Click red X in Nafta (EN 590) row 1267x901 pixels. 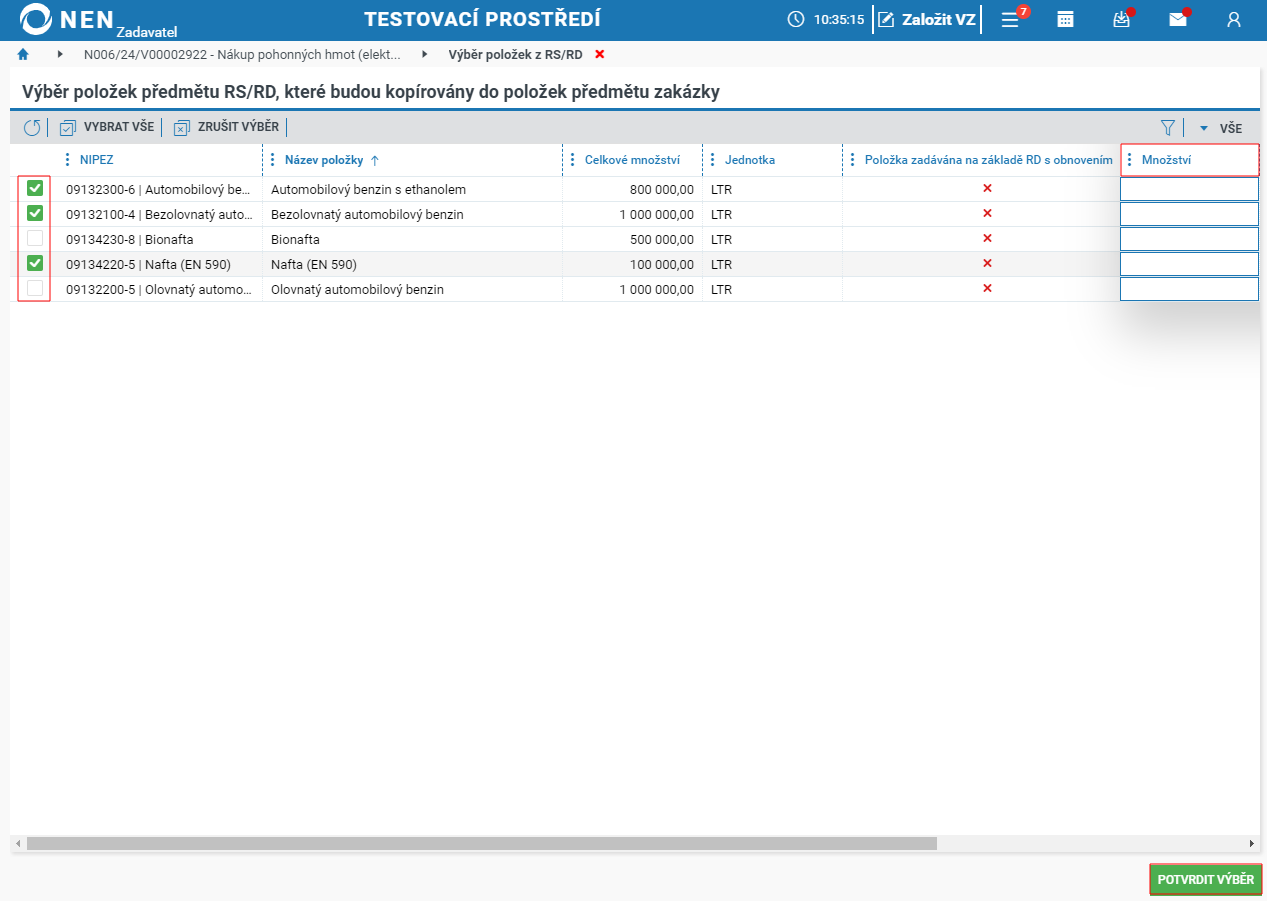[x=987, y=263]
